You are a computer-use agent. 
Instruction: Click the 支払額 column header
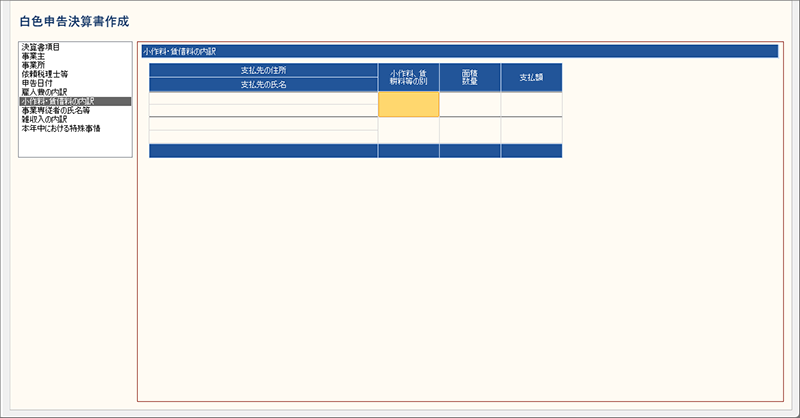(x=531, y=77)
